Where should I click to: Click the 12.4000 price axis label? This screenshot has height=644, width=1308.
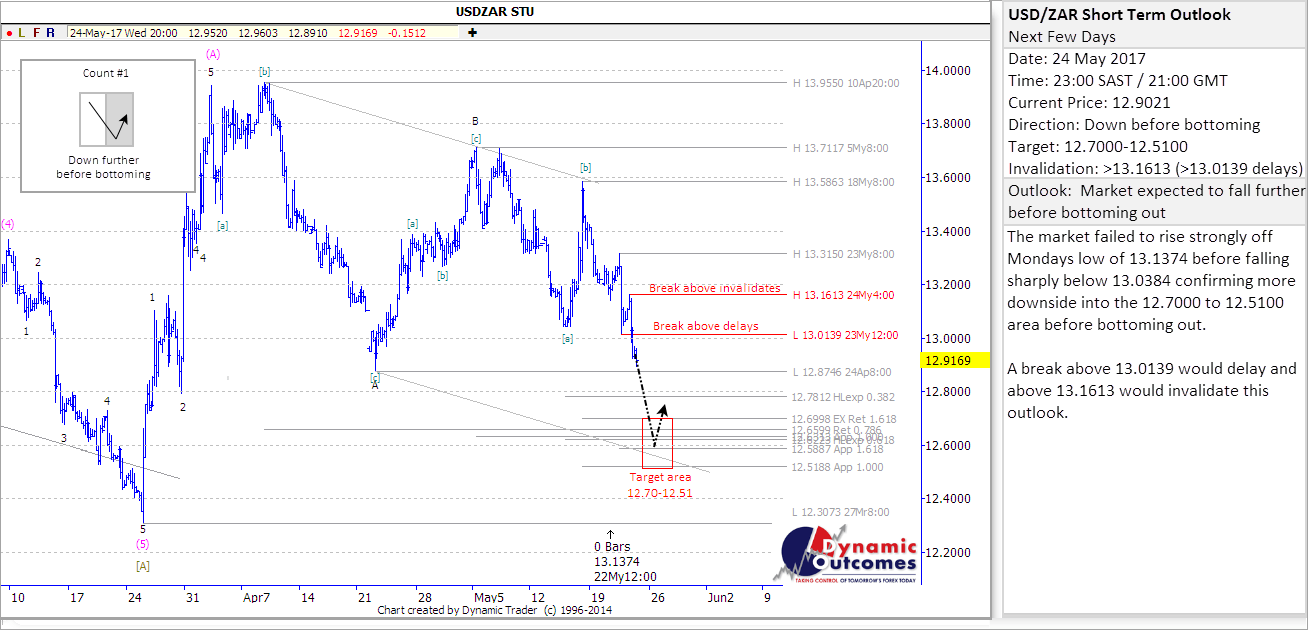[948, 498]
